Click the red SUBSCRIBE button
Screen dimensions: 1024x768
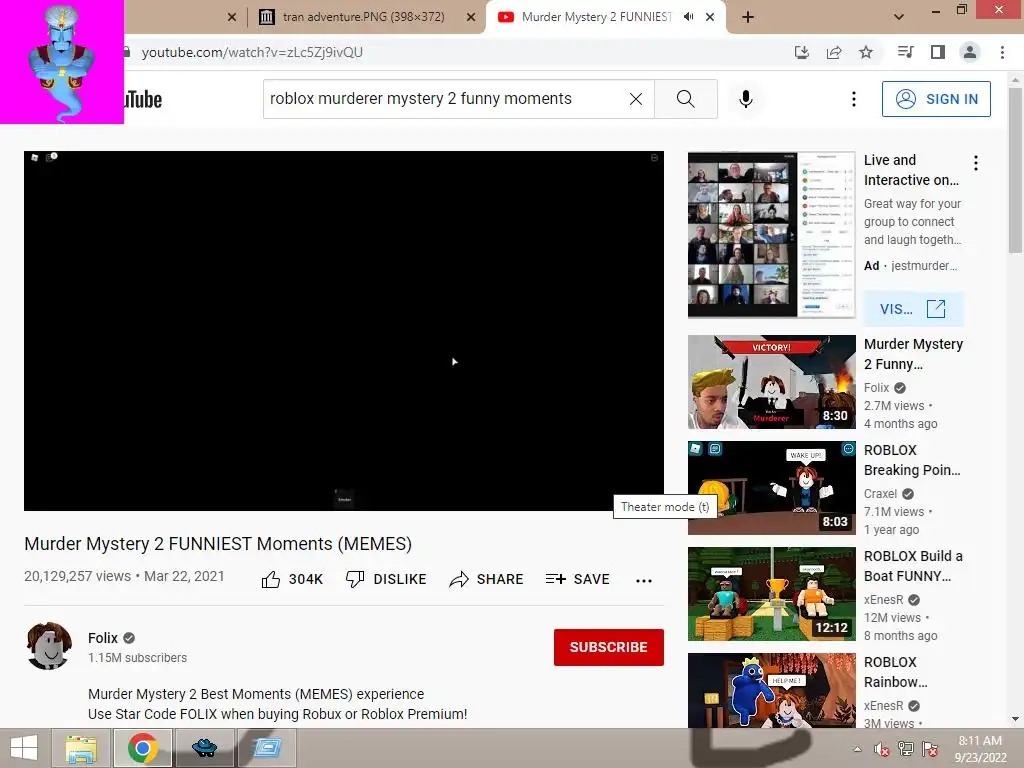(x=609, y=647)
